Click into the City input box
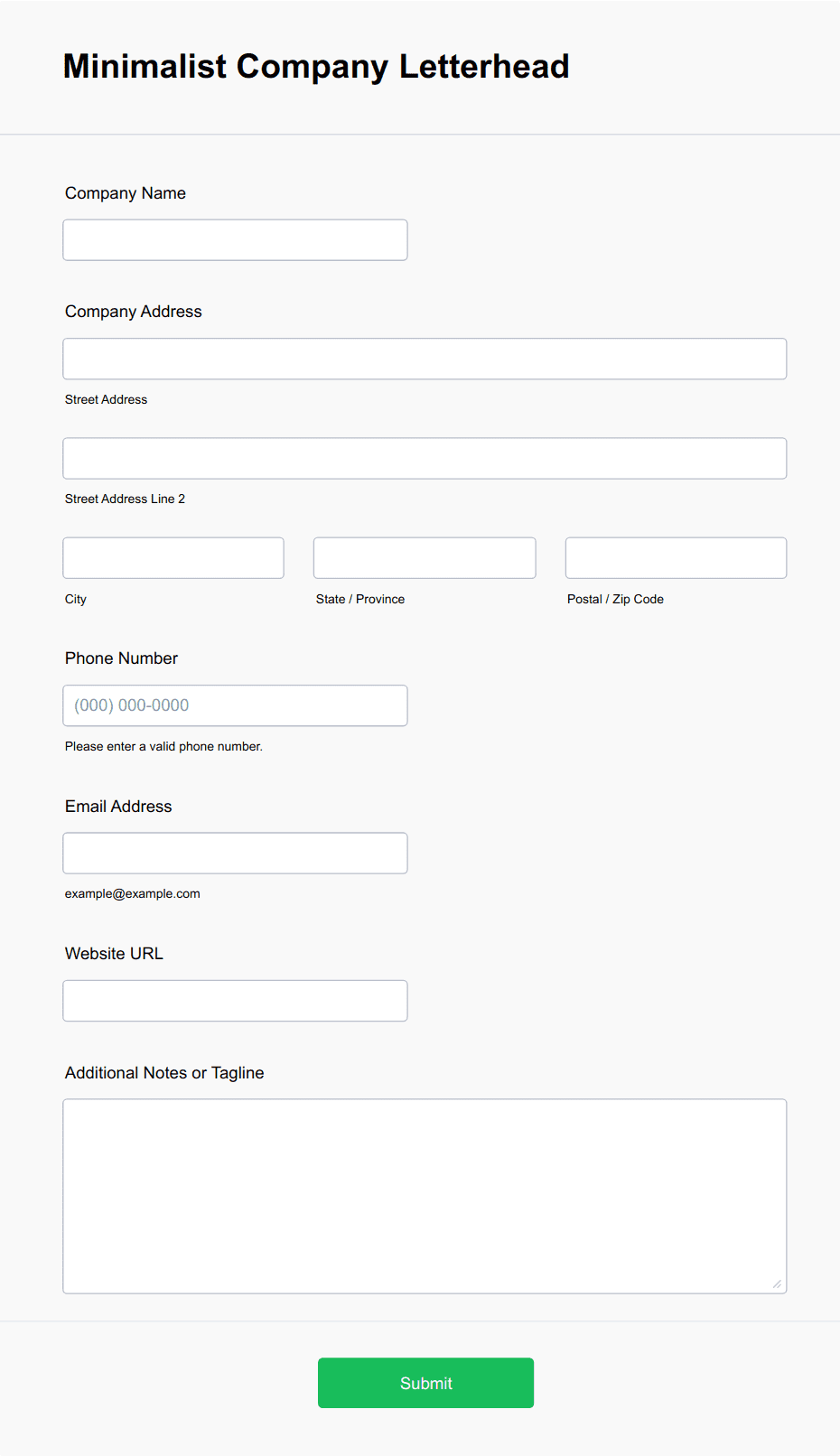 pyautogui.click(x=173, y=558)
